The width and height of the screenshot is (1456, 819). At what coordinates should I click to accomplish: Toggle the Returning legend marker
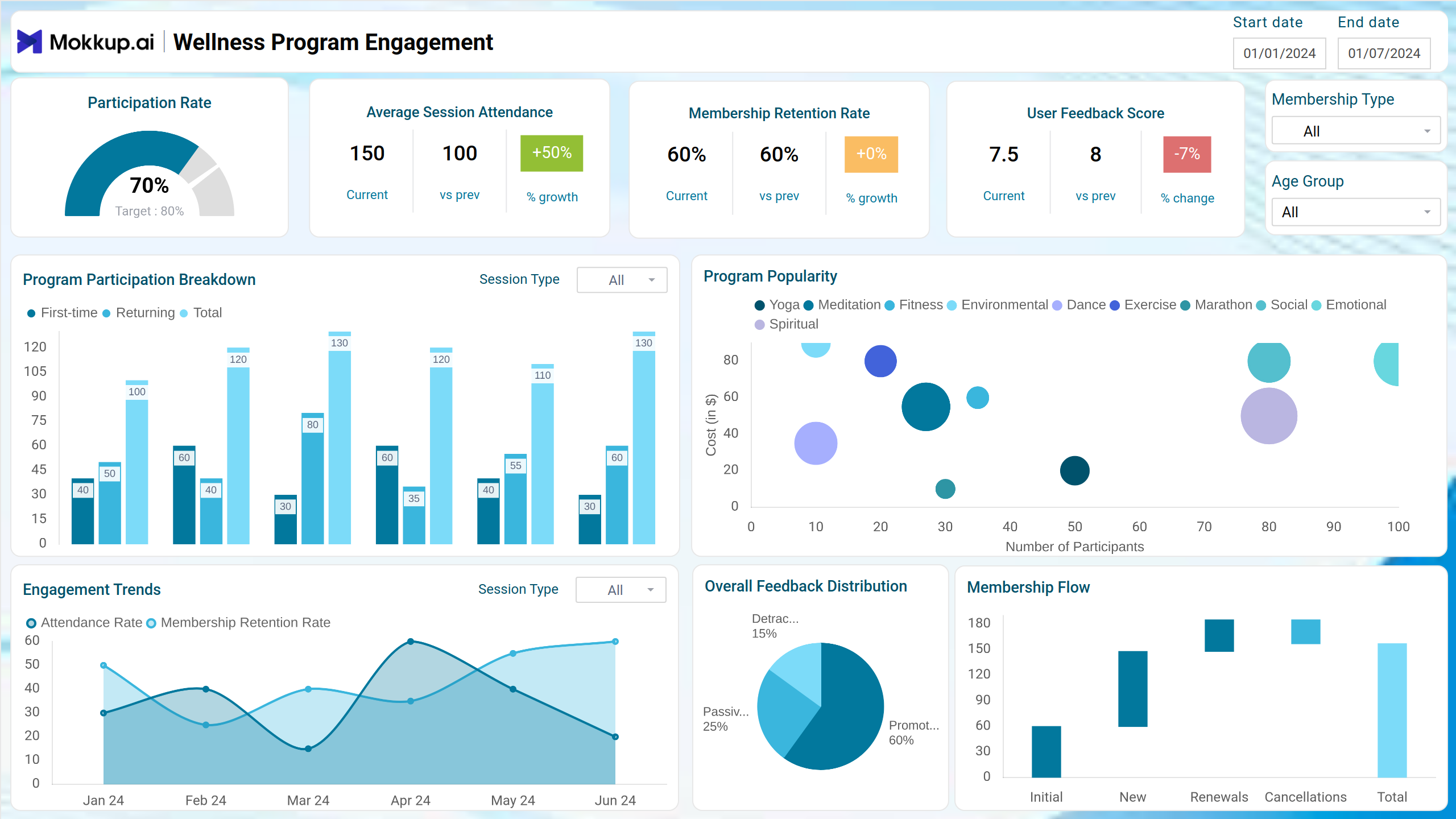pos(106,313)
